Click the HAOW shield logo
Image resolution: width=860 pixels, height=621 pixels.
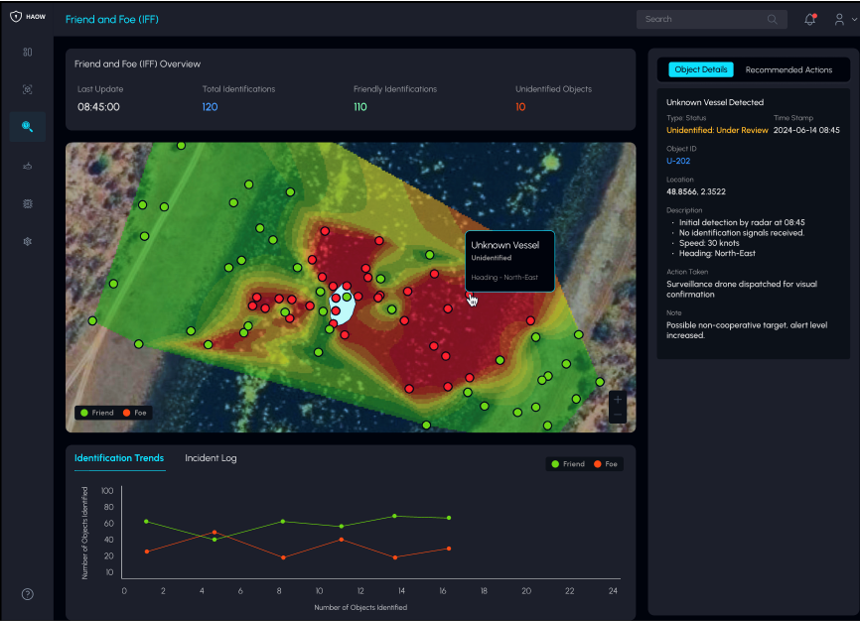click(x=16, y=17)
